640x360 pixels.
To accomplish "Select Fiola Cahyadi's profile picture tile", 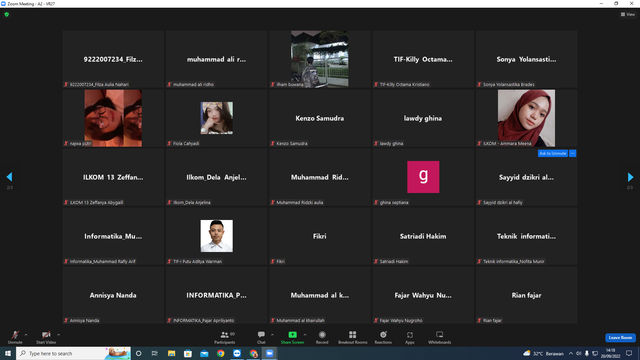I will pyautogui.click(x=216, y=118).
